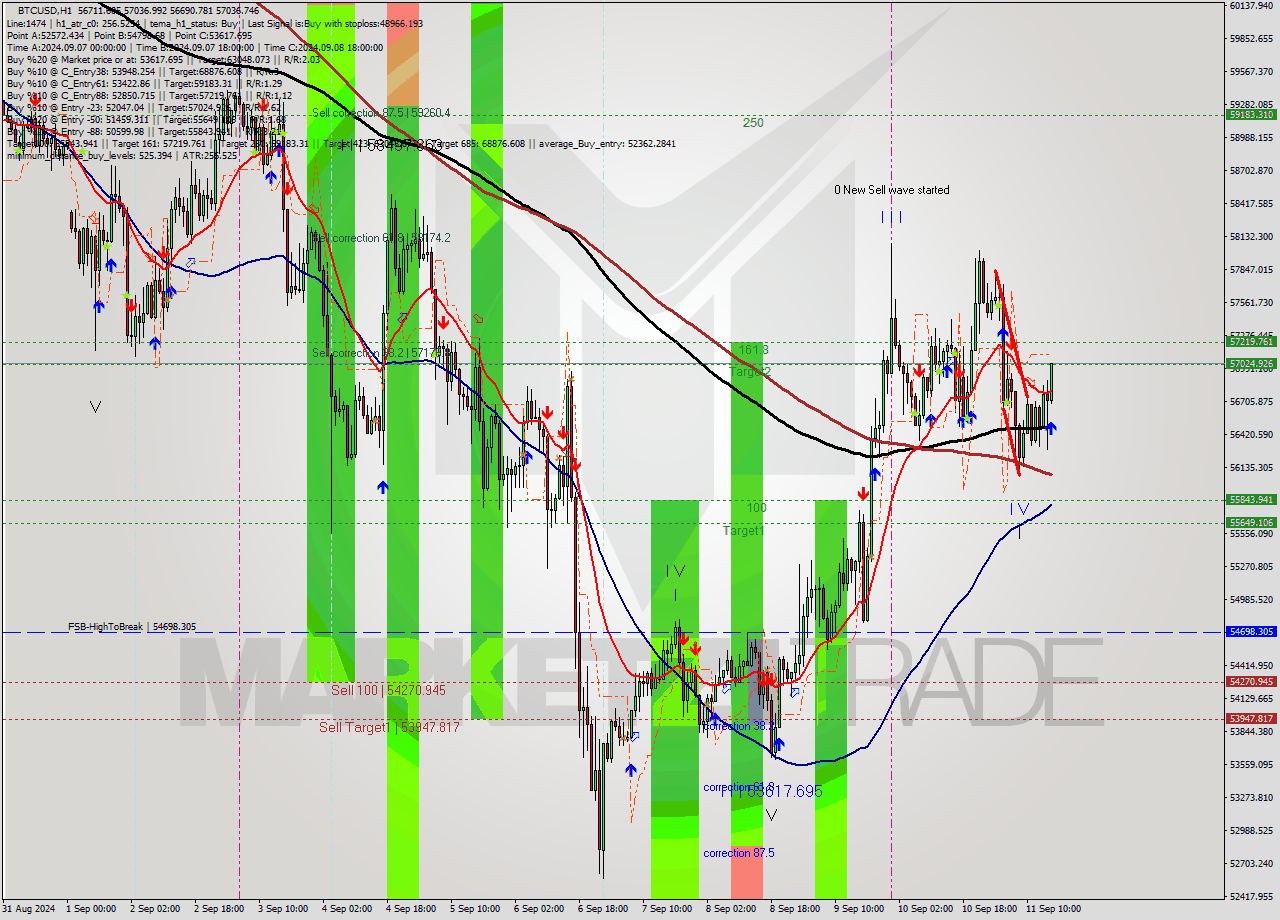Click the 'Sell 100 | 54270.945' label

point(389,690)
